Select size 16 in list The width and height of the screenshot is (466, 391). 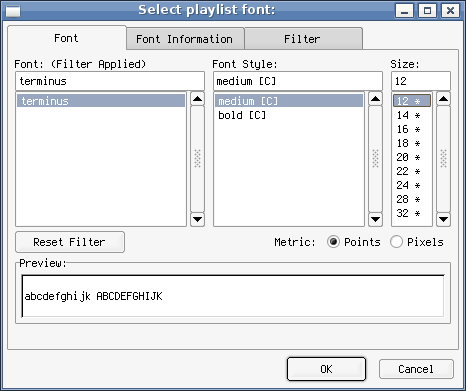(412, 129)
